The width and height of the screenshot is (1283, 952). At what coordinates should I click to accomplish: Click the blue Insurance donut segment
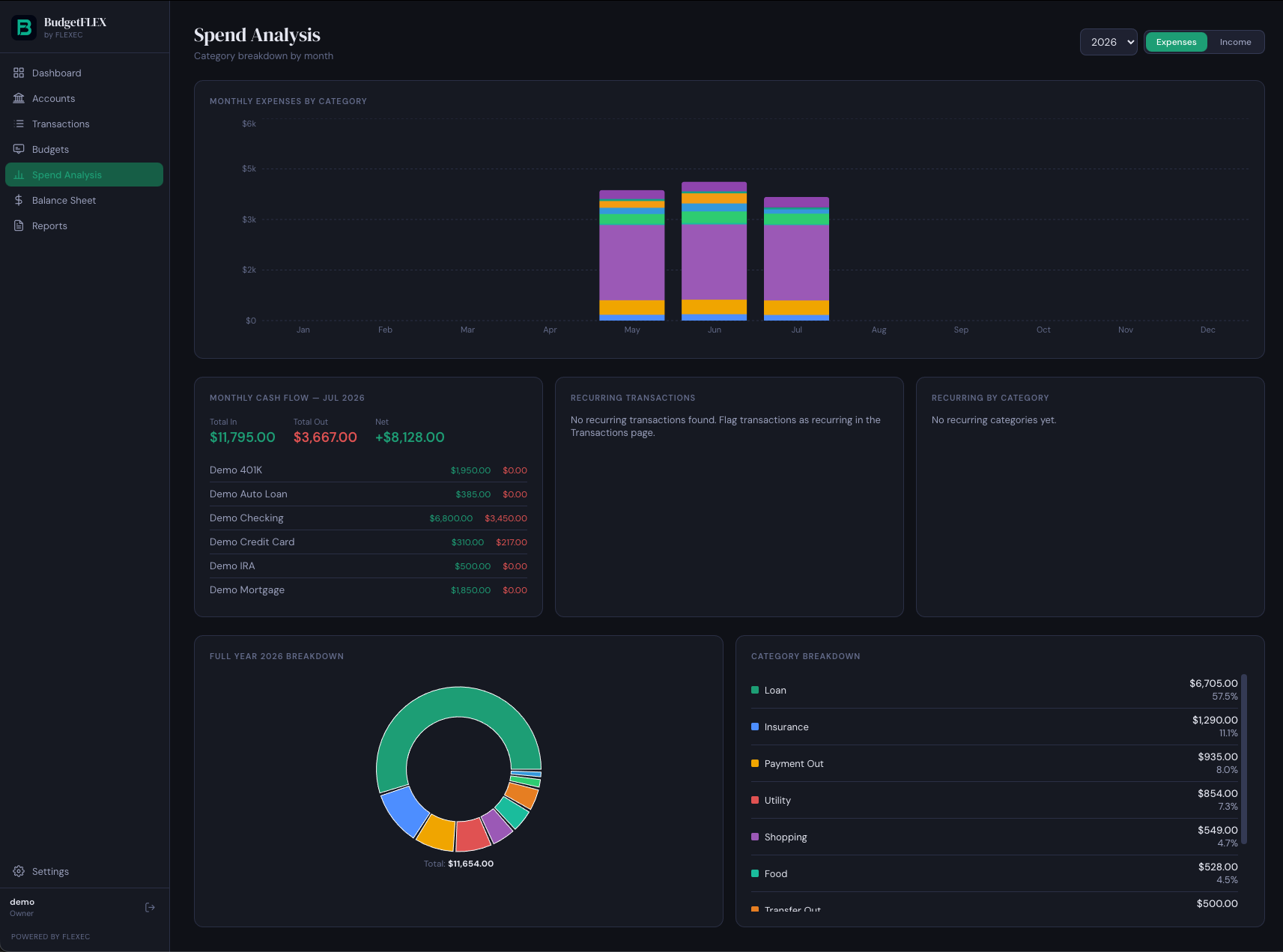[x=405, y=811]
